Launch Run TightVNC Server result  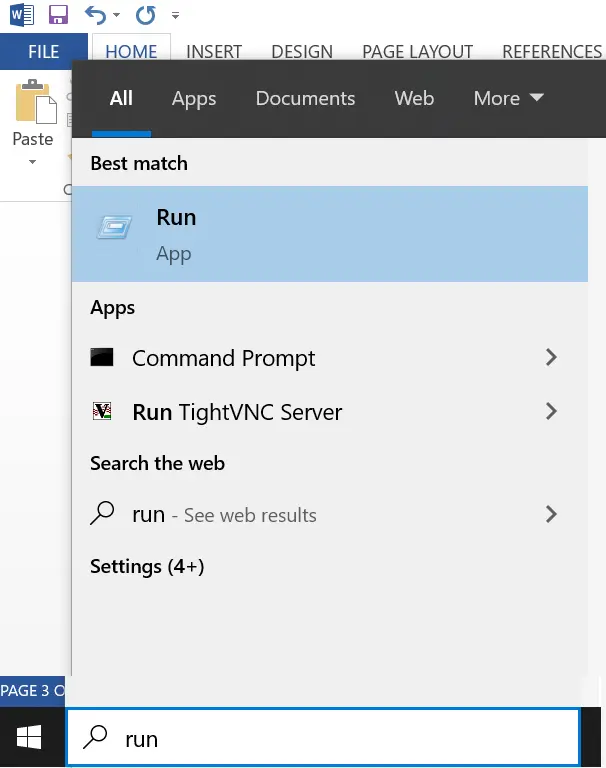pos(237,412)
